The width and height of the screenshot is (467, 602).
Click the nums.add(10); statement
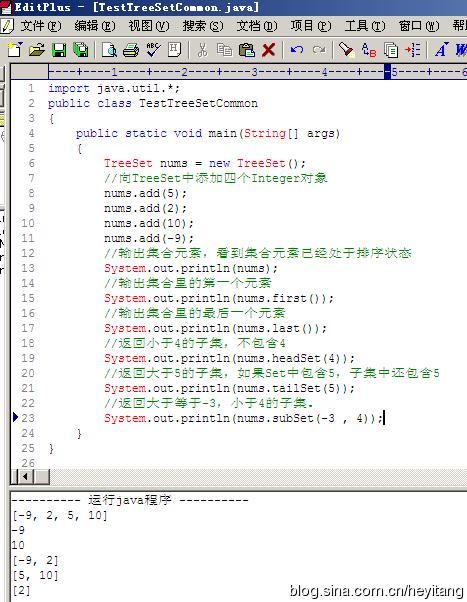149,223
